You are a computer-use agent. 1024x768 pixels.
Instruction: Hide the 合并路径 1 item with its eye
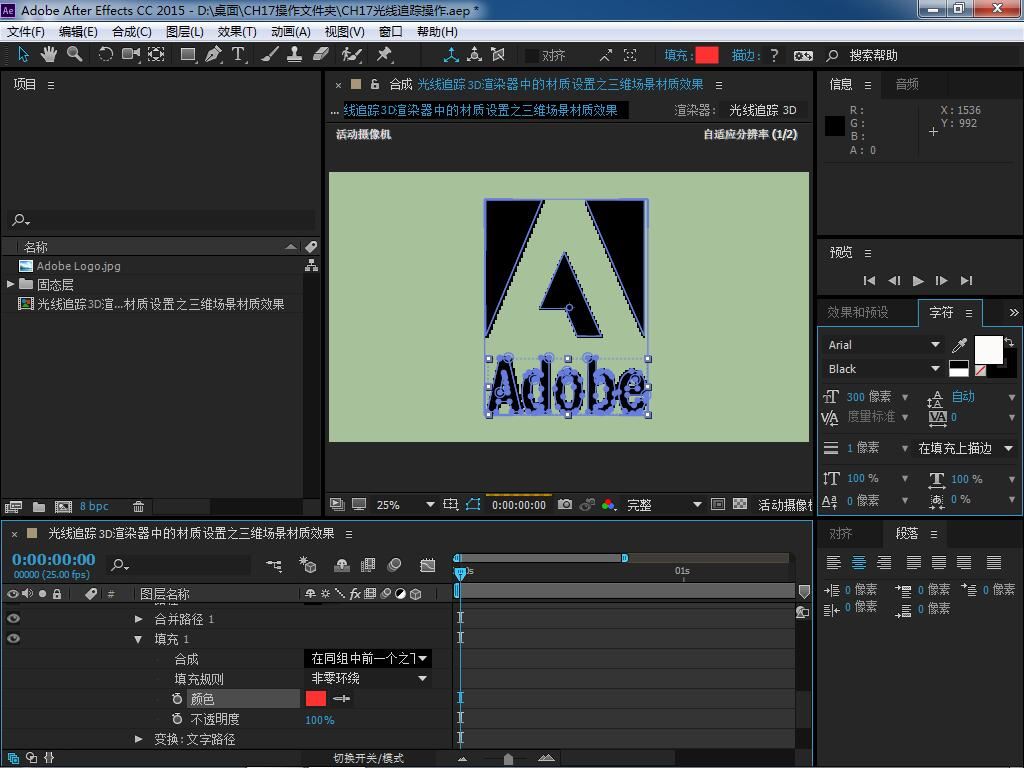[13, 618]
